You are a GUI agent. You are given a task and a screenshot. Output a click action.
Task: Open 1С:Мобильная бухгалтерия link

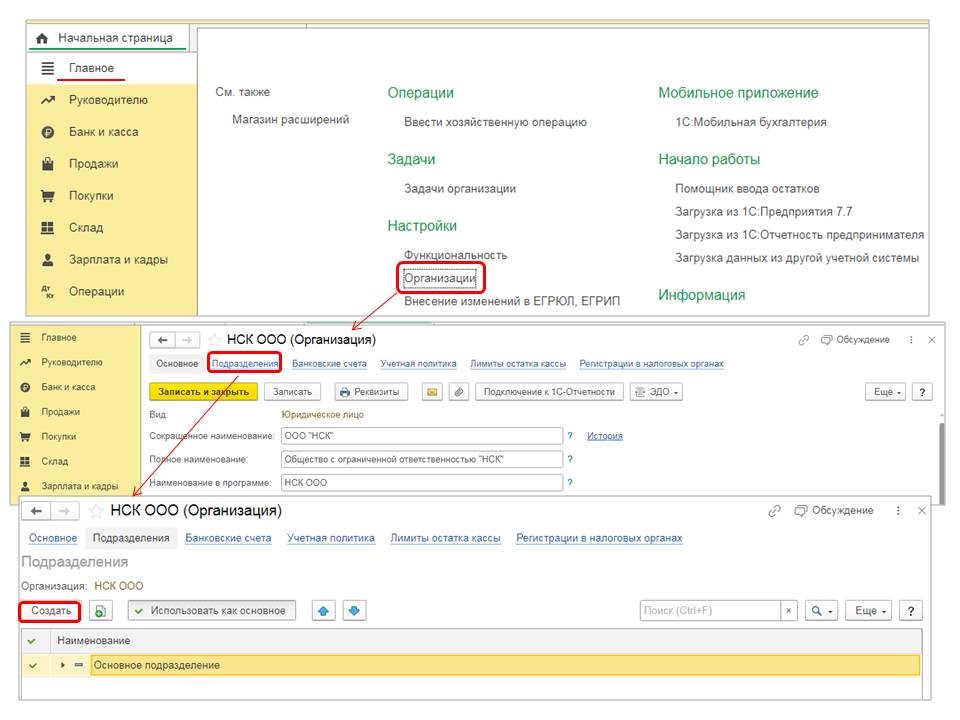(751, 122)
